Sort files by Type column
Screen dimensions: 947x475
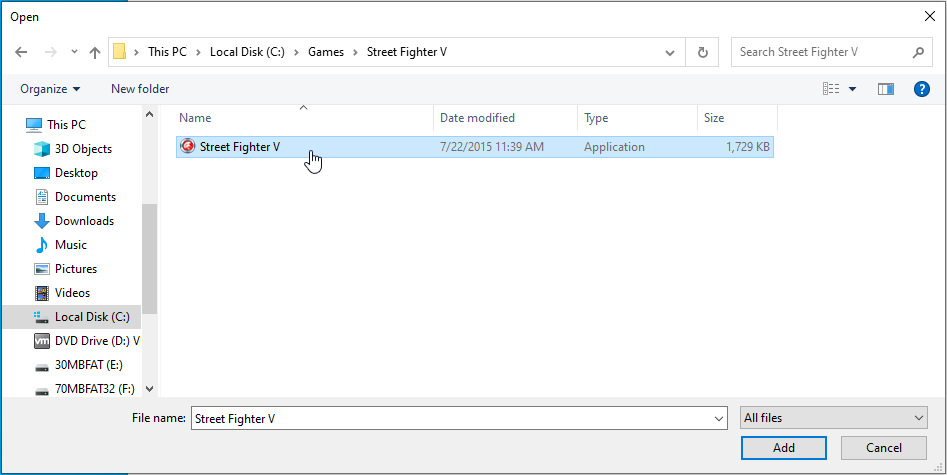click(637, 118)
